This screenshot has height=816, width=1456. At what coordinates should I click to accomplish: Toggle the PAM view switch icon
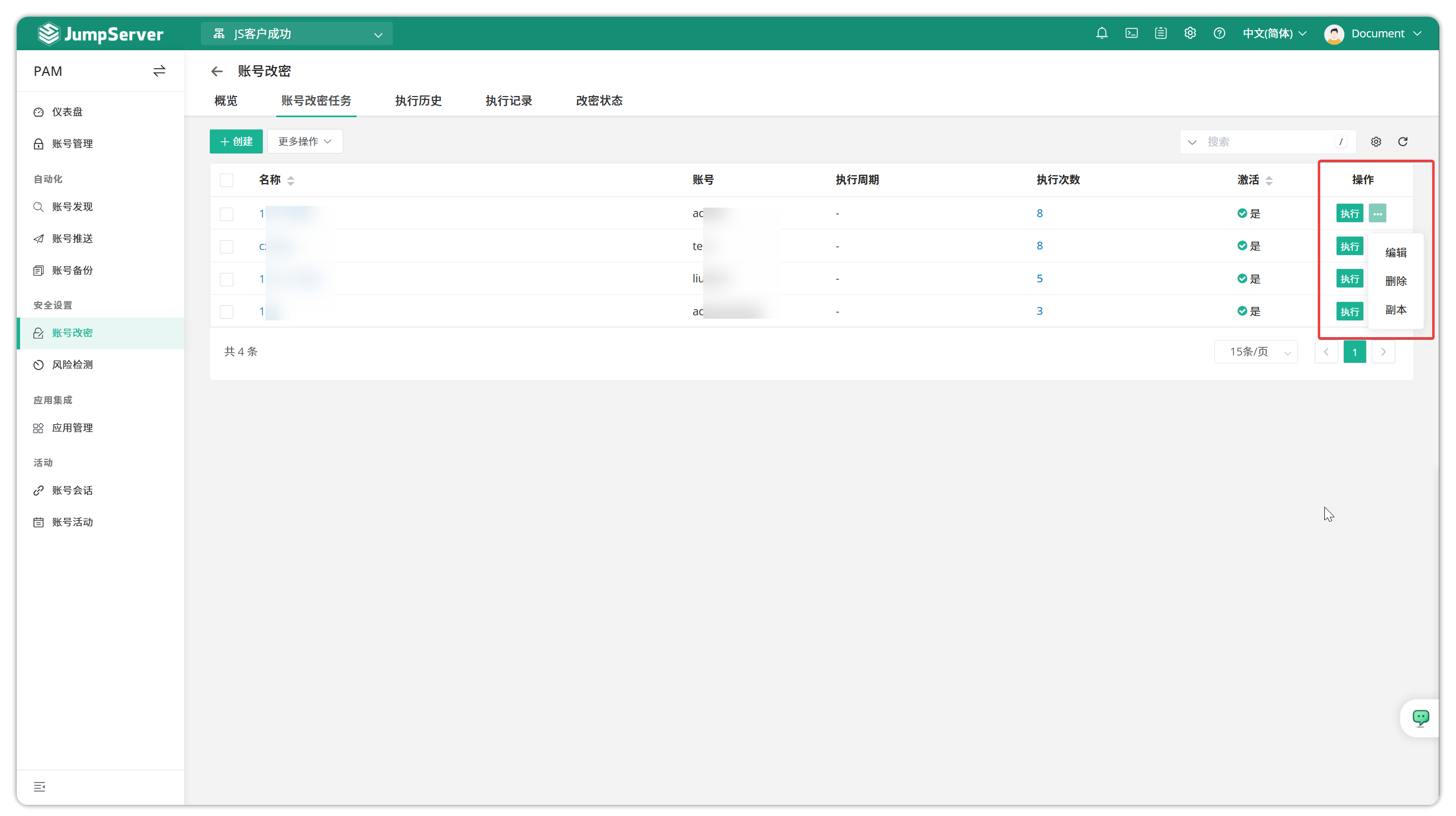[159, 71]
